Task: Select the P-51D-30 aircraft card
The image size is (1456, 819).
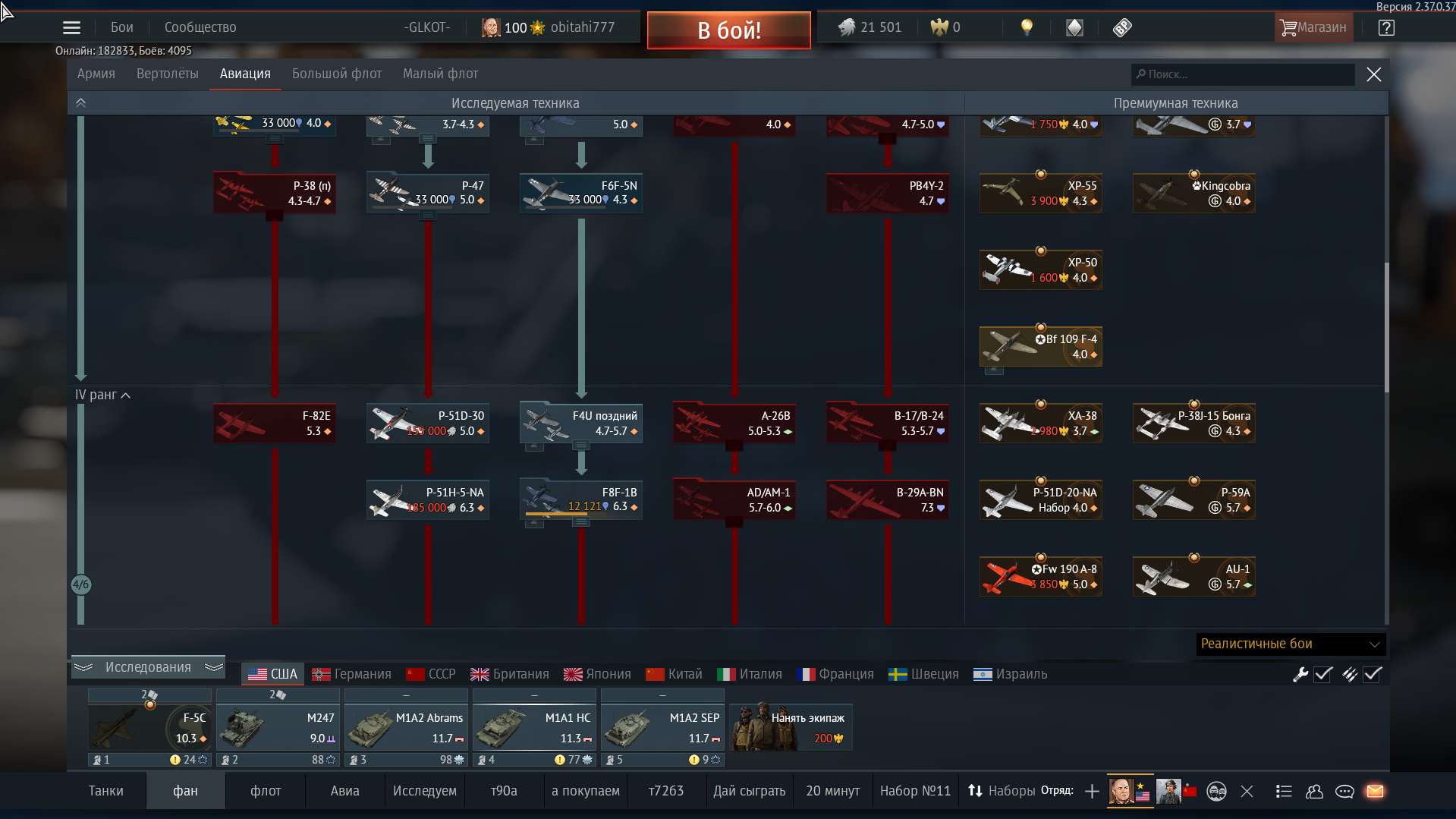Action: 428,423
